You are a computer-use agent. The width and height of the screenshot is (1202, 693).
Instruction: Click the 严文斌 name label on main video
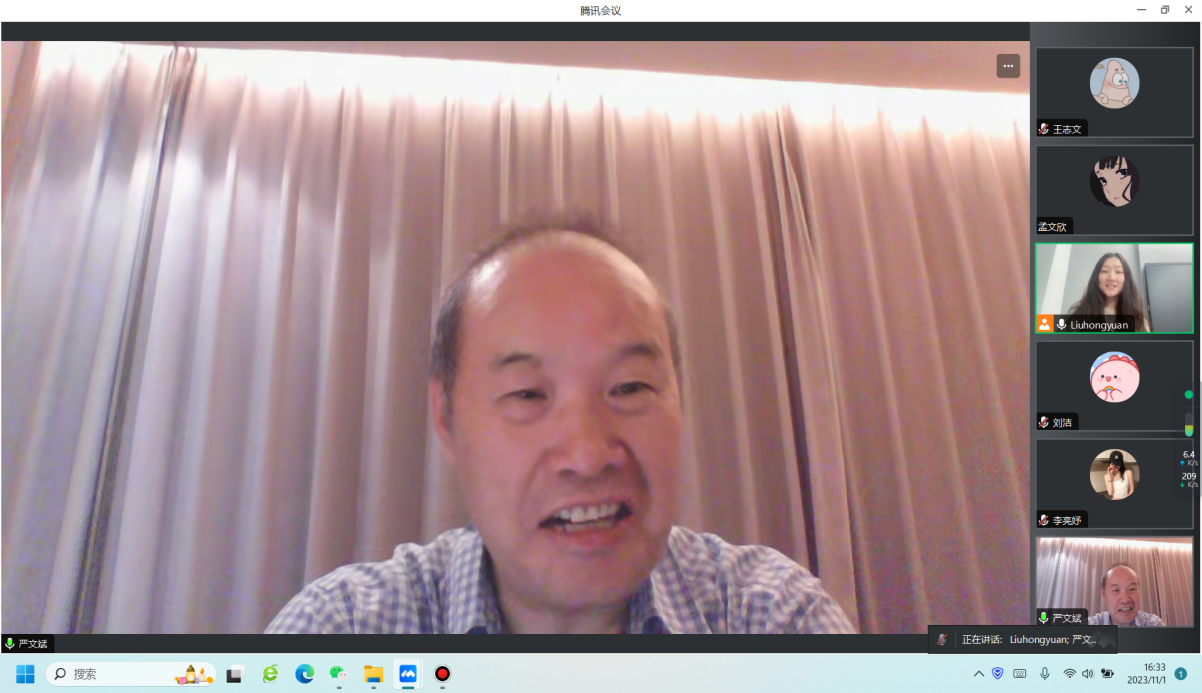(33, 644)
